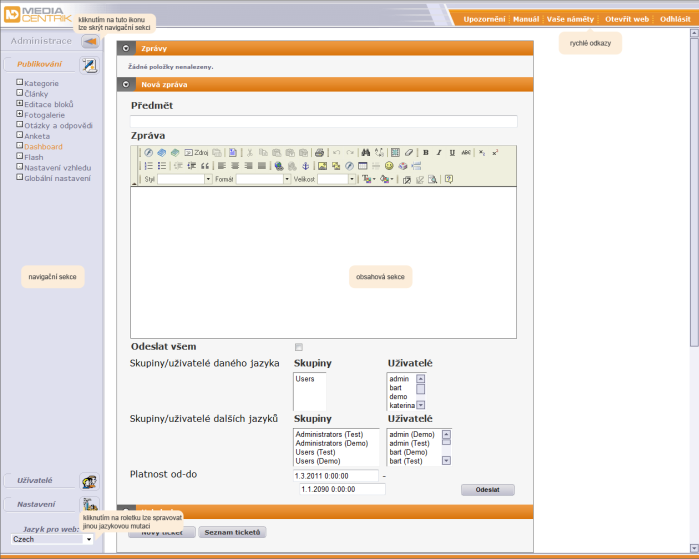The height and width of the screenshot is (559, 699).
Task: Expand the Editace bloků tree node
Action: pyautogui.click(x=19, y=103)
